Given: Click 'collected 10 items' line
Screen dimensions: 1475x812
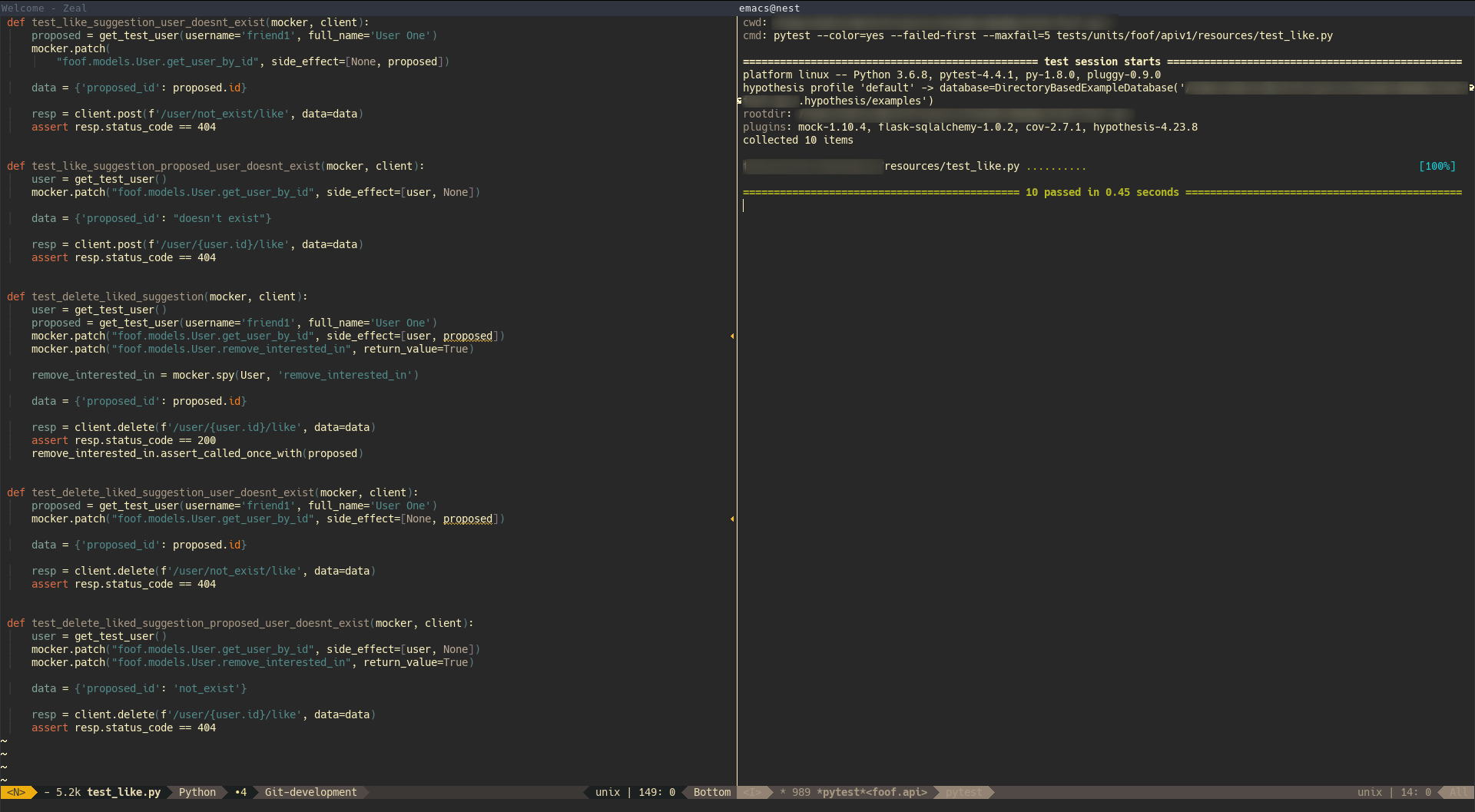Looking at the screenshot, I should [798, 140].
